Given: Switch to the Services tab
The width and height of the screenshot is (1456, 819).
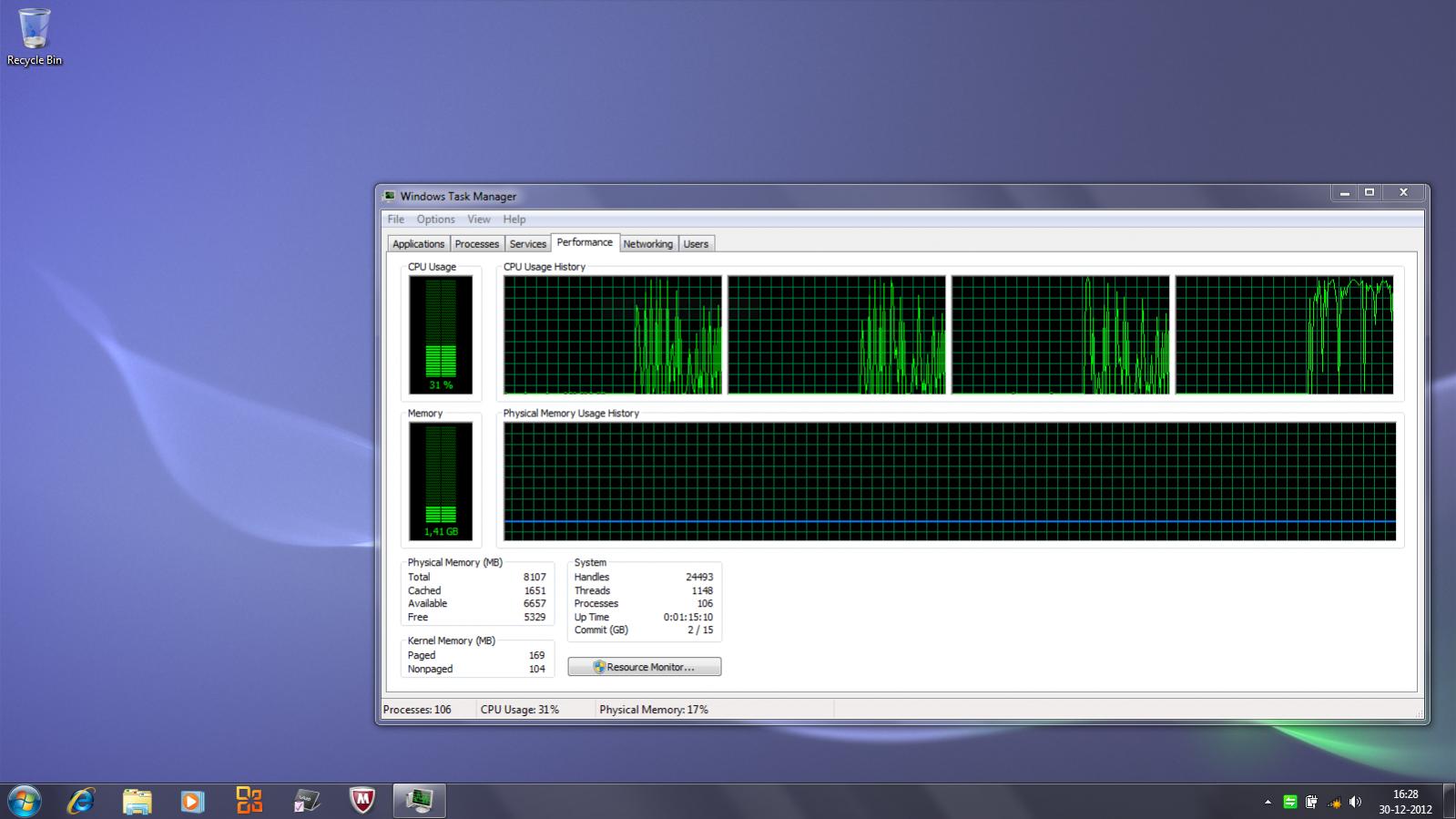Looking at the screenshot, I should tap(528, 244).
